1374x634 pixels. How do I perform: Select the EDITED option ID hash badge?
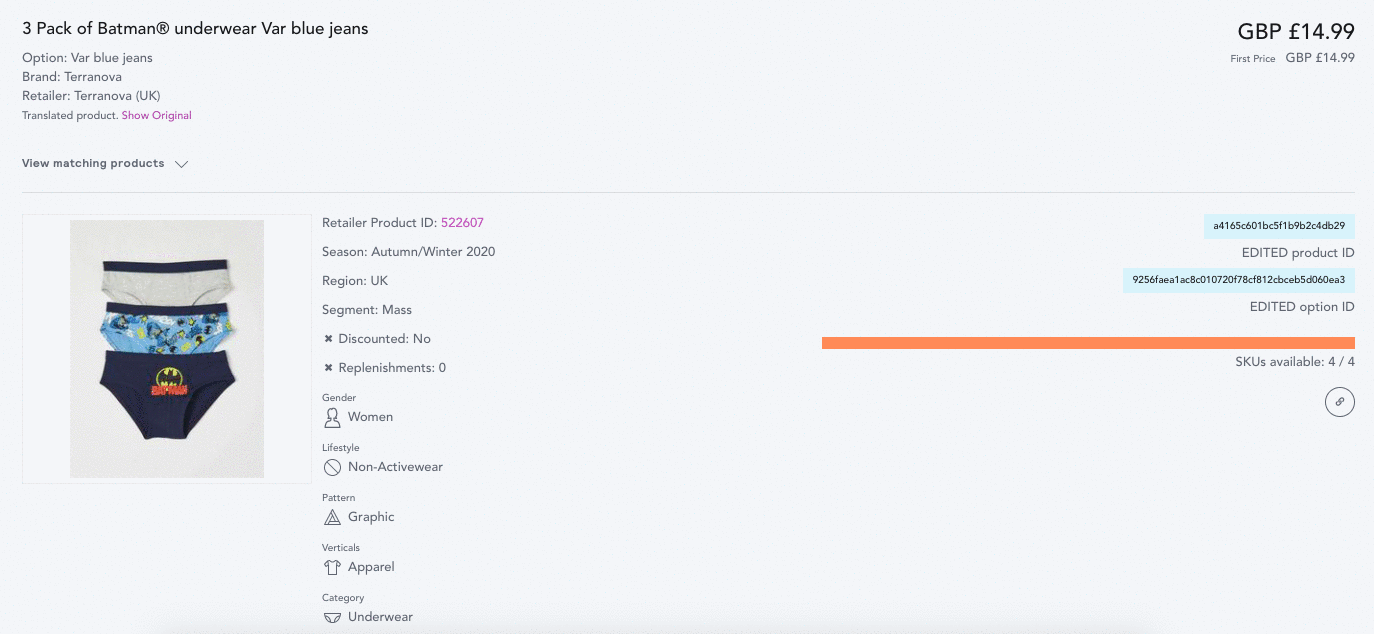pos(1239,280)
